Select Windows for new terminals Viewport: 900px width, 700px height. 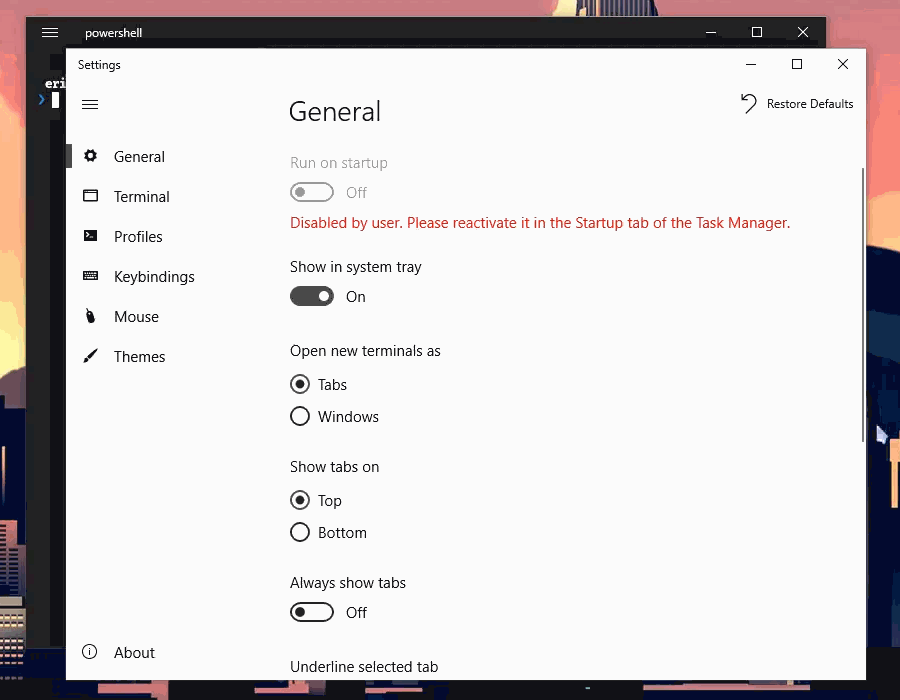pos(300,416)
